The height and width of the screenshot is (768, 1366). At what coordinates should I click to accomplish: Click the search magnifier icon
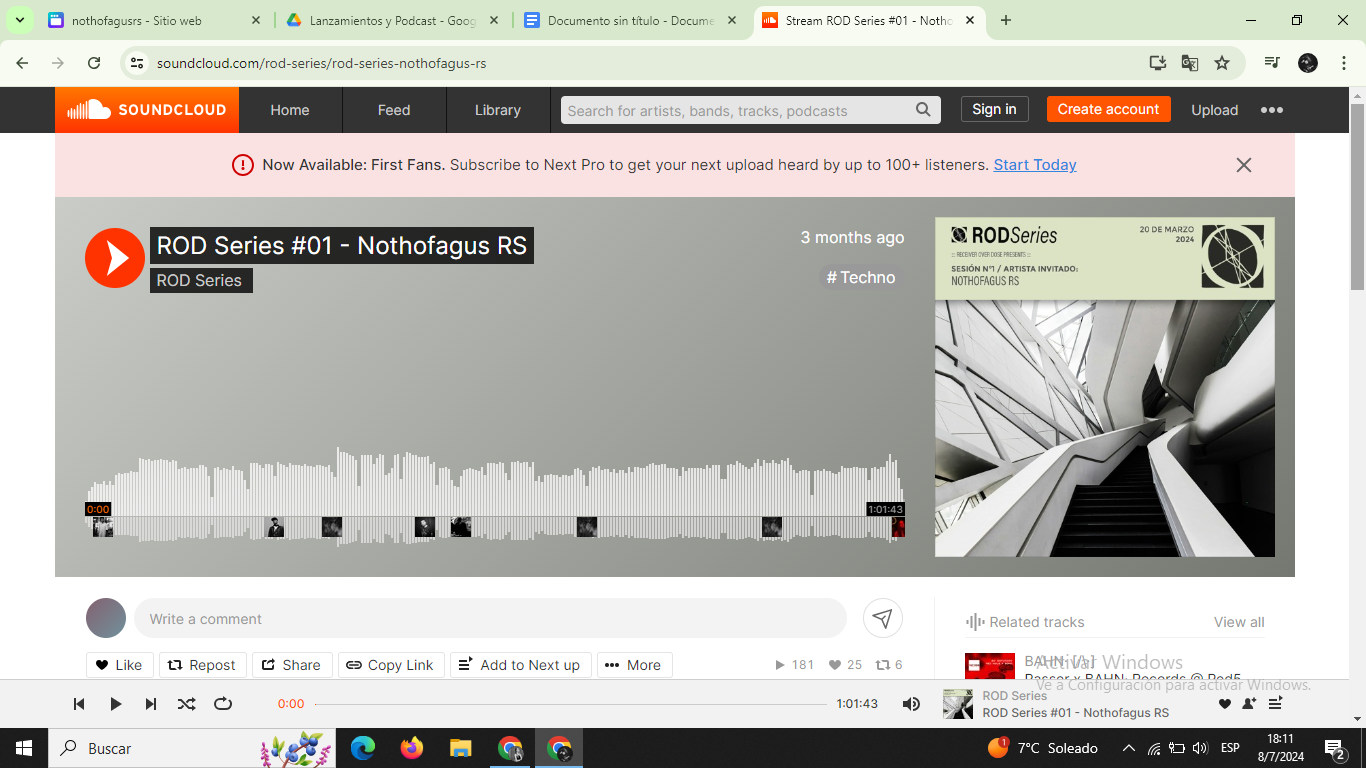coord(924,110)
